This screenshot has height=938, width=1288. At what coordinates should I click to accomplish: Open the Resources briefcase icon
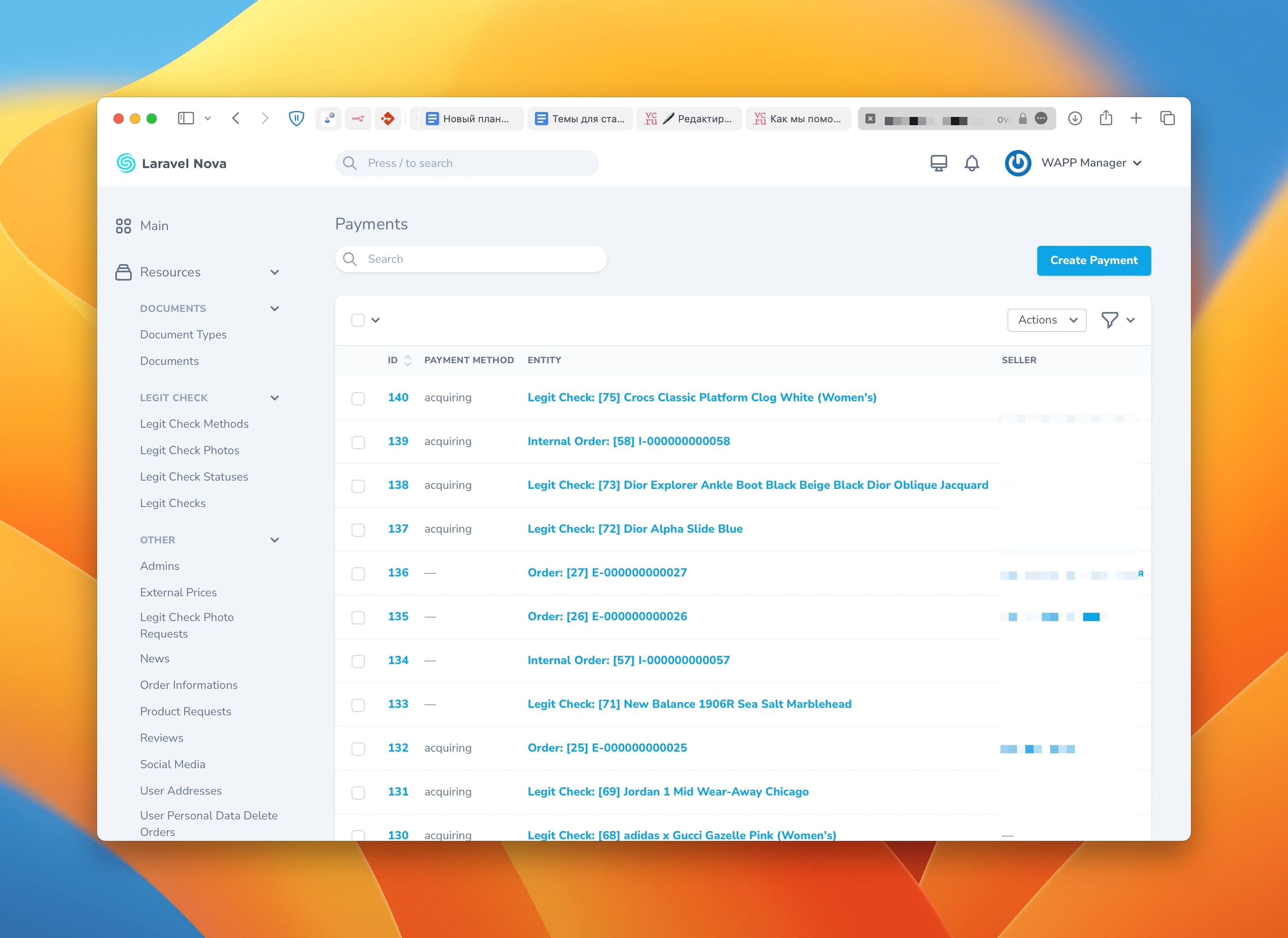pos(123,272)
